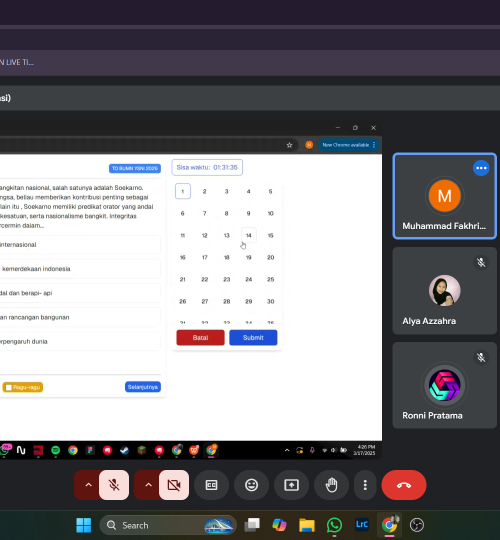Select question number 26 in grid
Screen dimensions: 500x540
[183, 301]
